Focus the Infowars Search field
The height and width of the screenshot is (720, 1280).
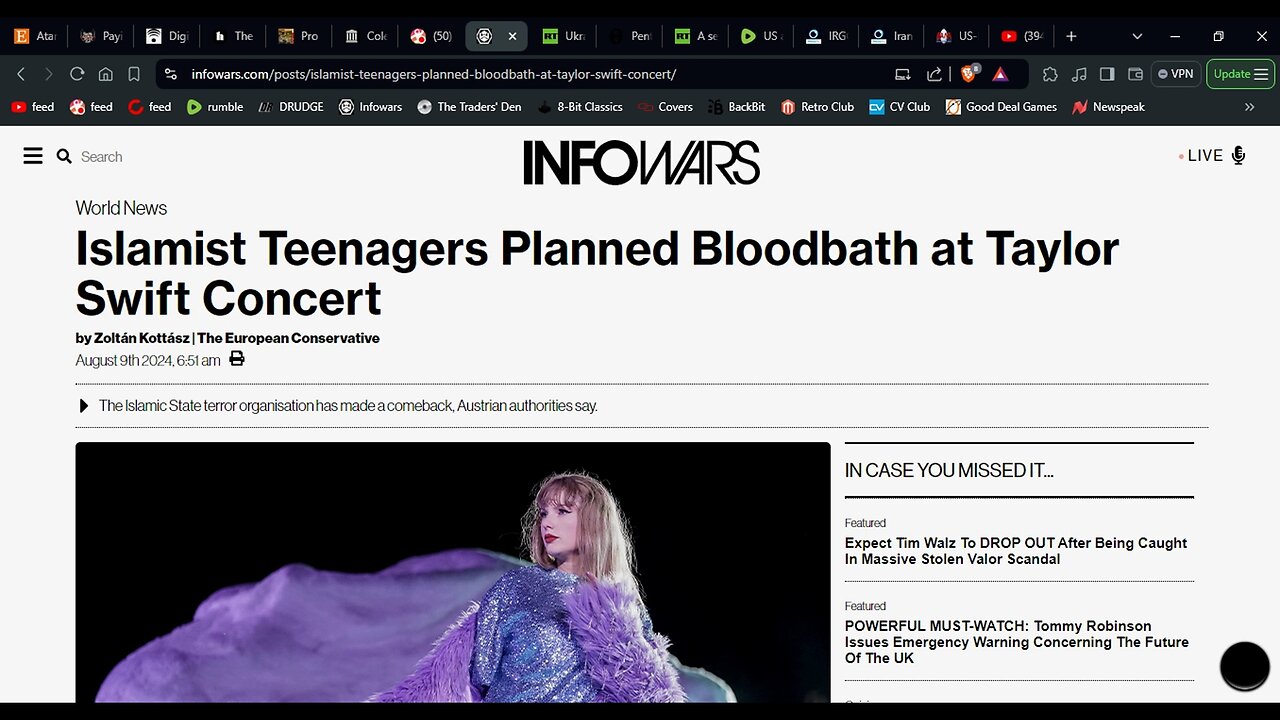point(101,157)
